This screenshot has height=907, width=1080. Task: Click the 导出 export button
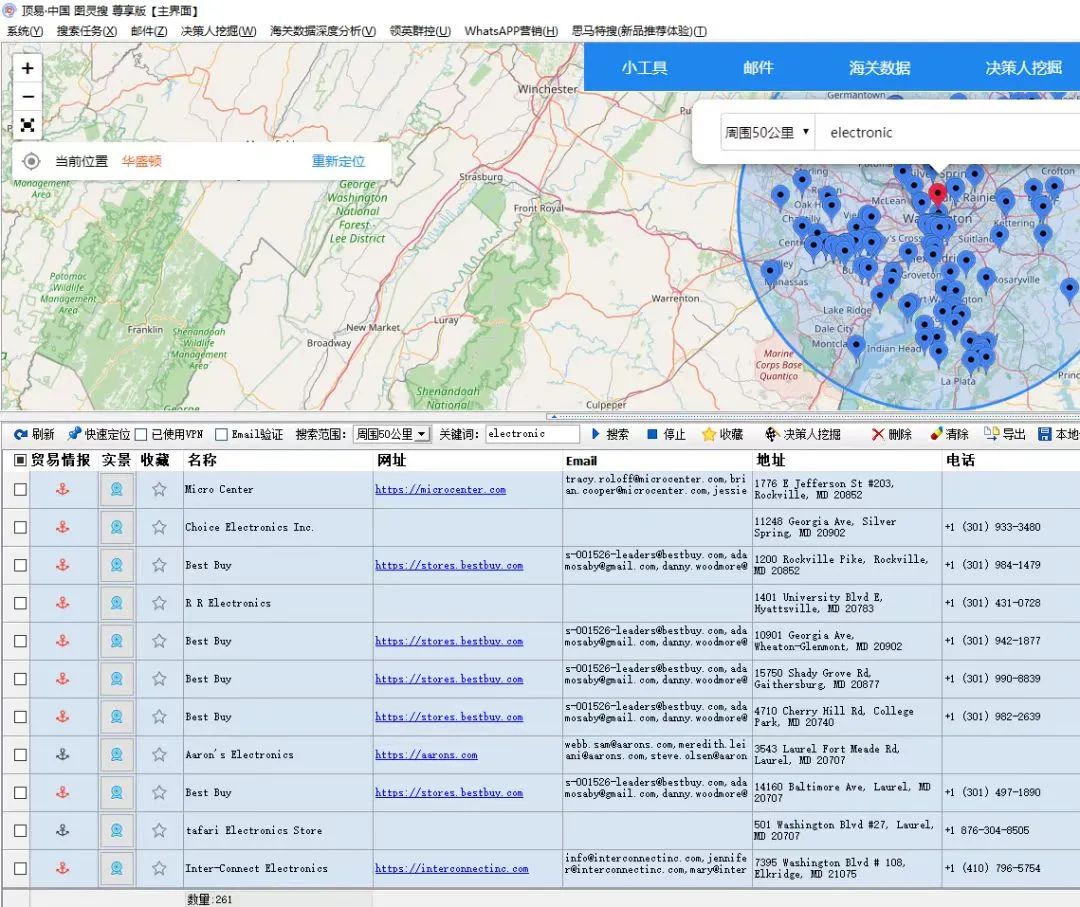pyautogui.click(x=1005, y=434)
